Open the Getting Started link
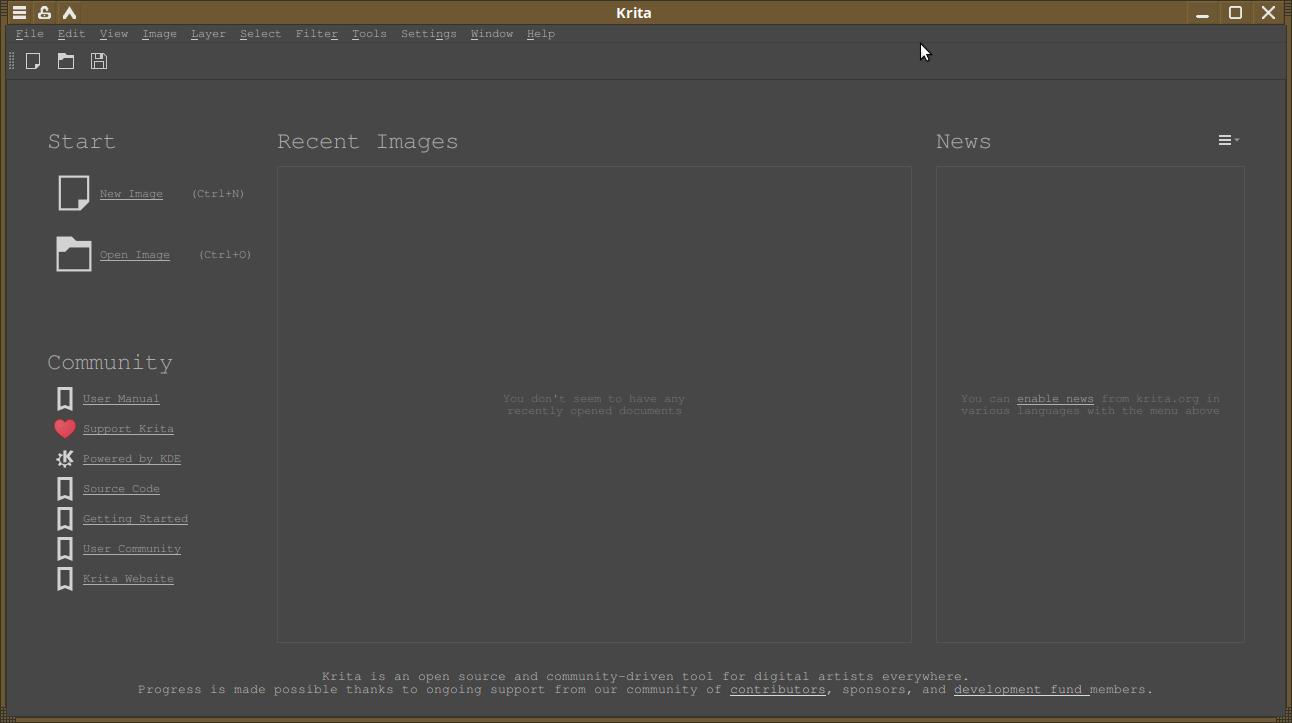1292x723 pixels. 135,519
